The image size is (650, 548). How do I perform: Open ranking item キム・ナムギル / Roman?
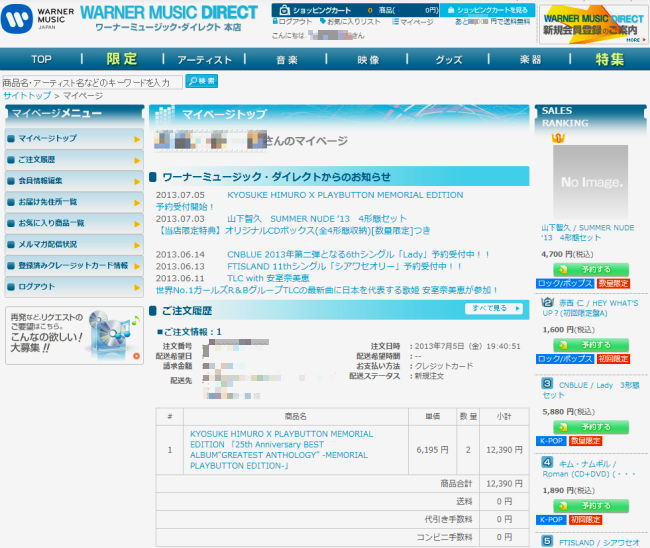(589, 469)
